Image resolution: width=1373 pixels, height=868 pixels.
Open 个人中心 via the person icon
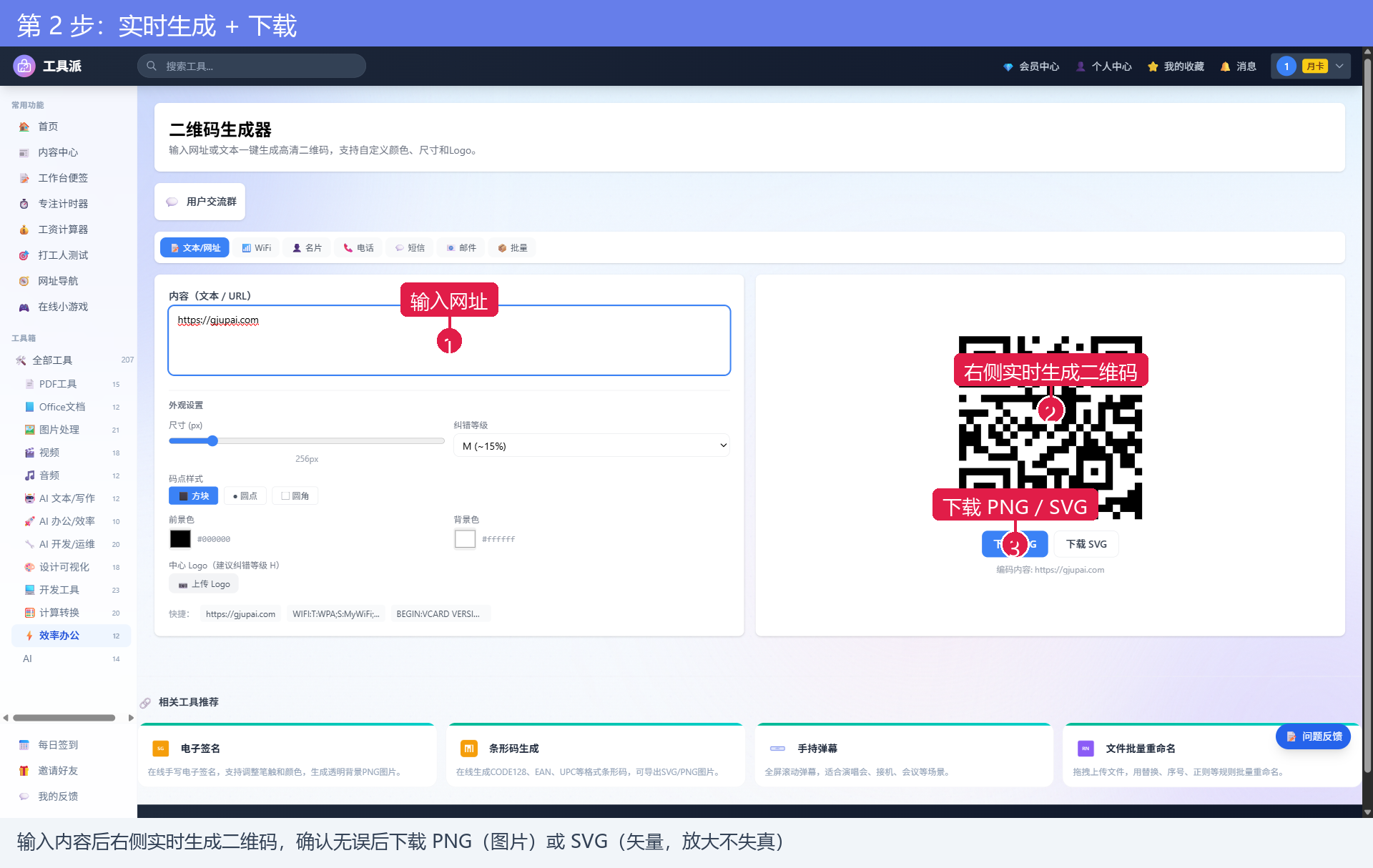click(1081, 66)
